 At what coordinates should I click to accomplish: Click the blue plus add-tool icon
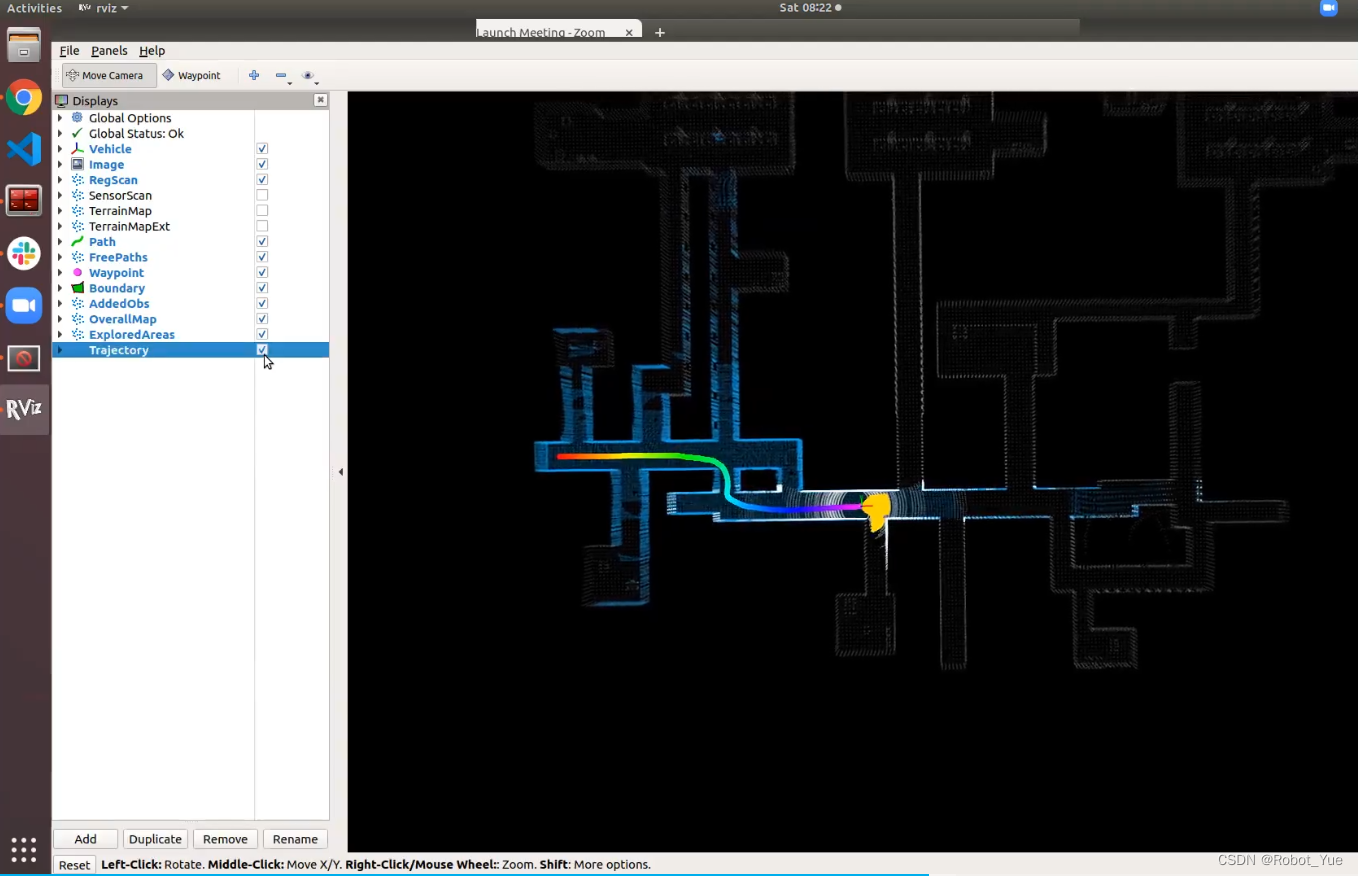coord(254,75)
